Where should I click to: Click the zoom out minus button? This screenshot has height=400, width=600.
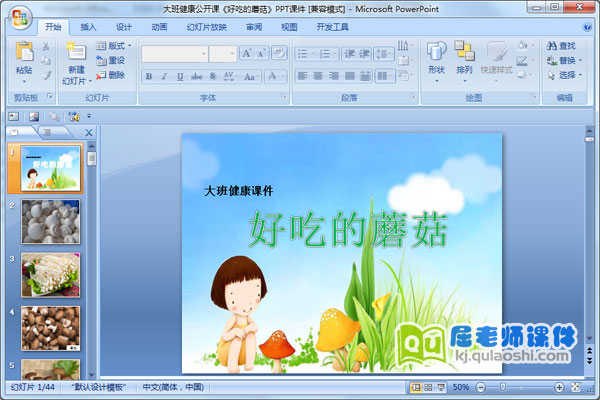click(x=481, y=387)
